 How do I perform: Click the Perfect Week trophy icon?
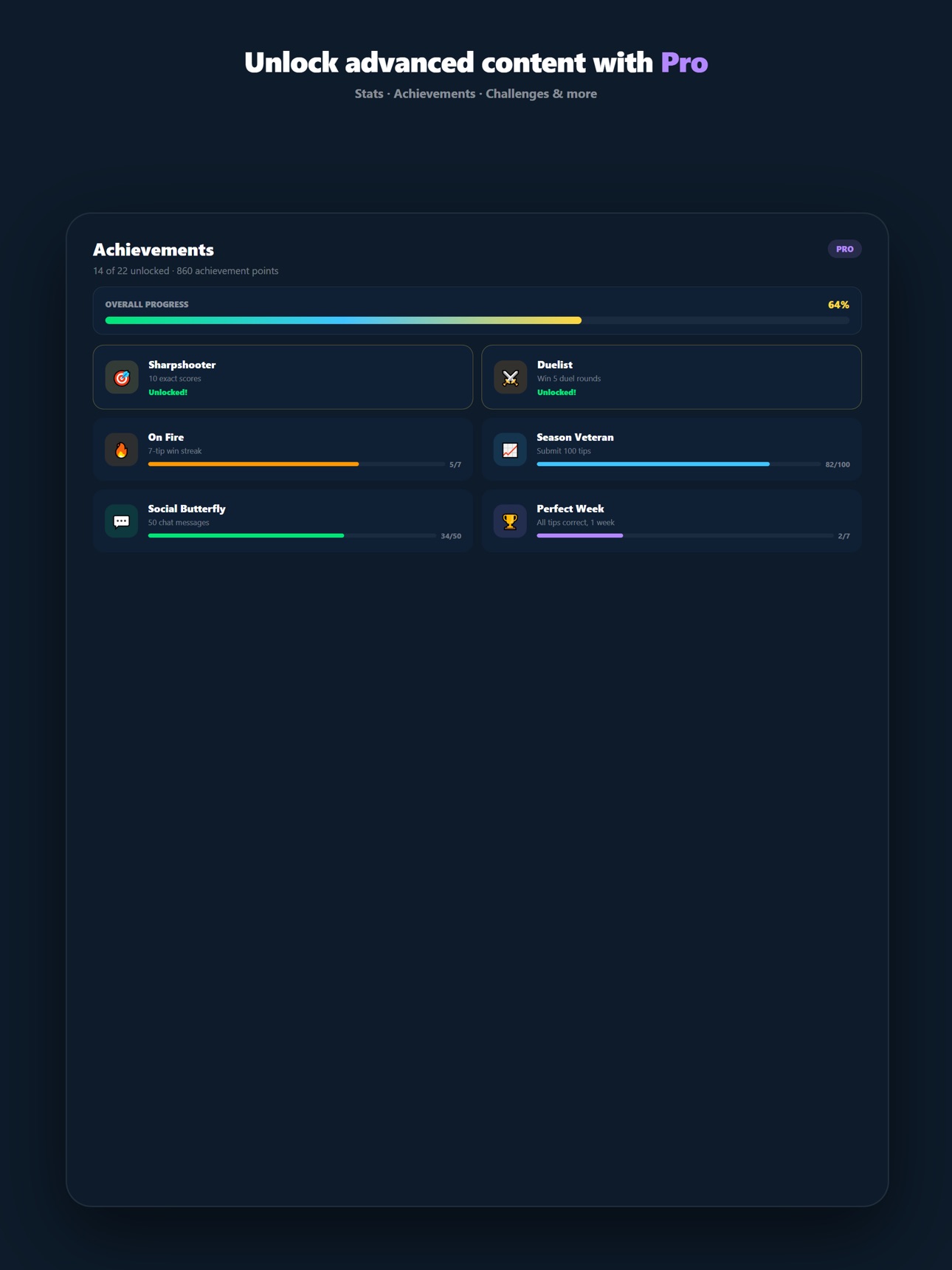[510, 521]
